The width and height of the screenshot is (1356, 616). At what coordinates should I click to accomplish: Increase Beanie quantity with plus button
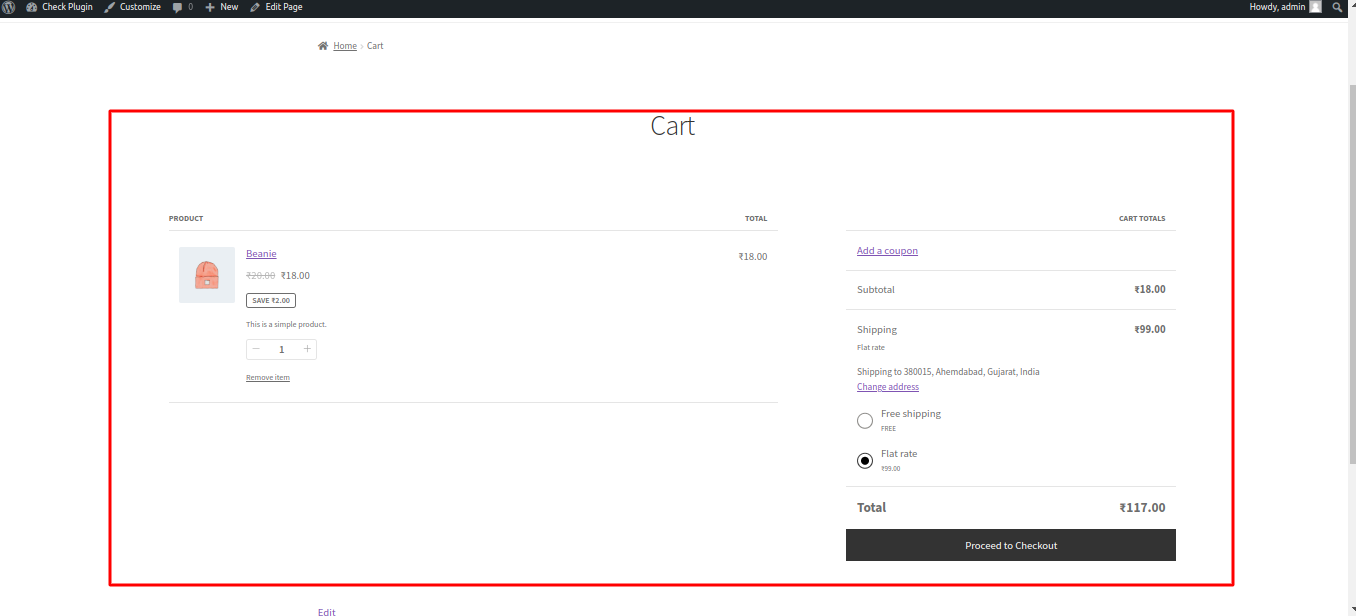[307, 349]
